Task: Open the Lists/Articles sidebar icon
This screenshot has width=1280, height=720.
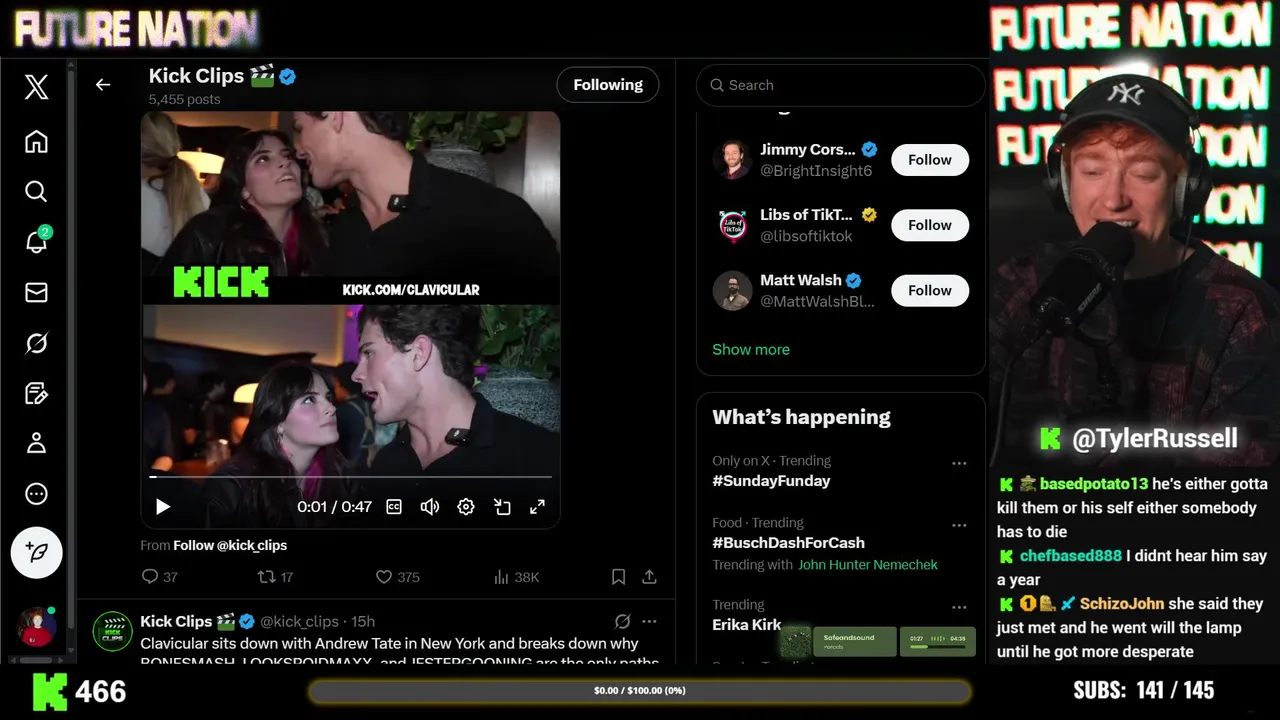Action: (36, 393)
